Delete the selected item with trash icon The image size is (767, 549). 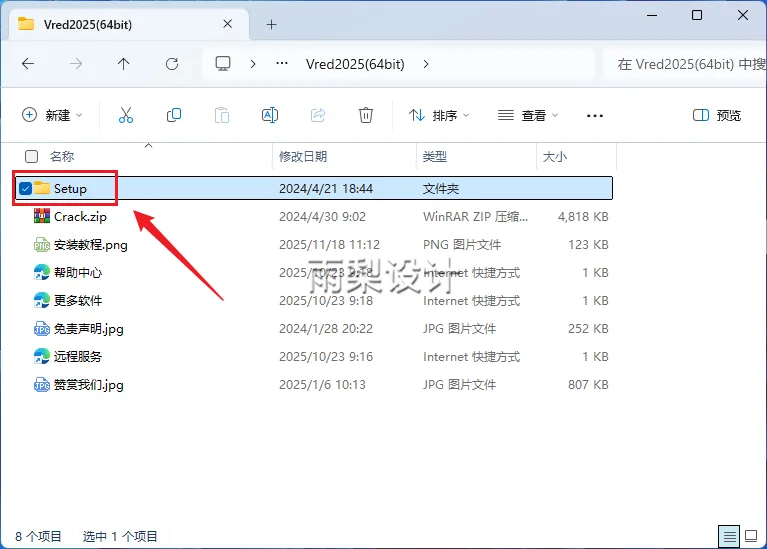coord(366,115)
